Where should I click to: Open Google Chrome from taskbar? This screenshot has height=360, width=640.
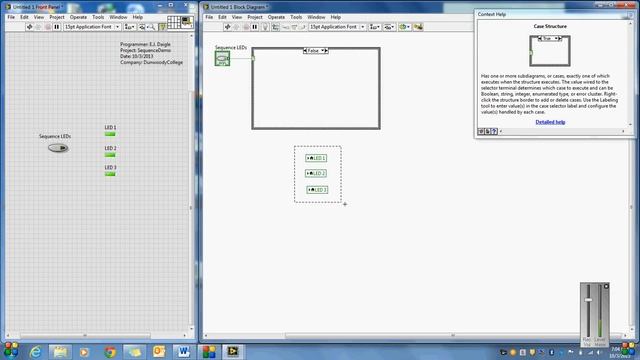[x=109, y=352]
